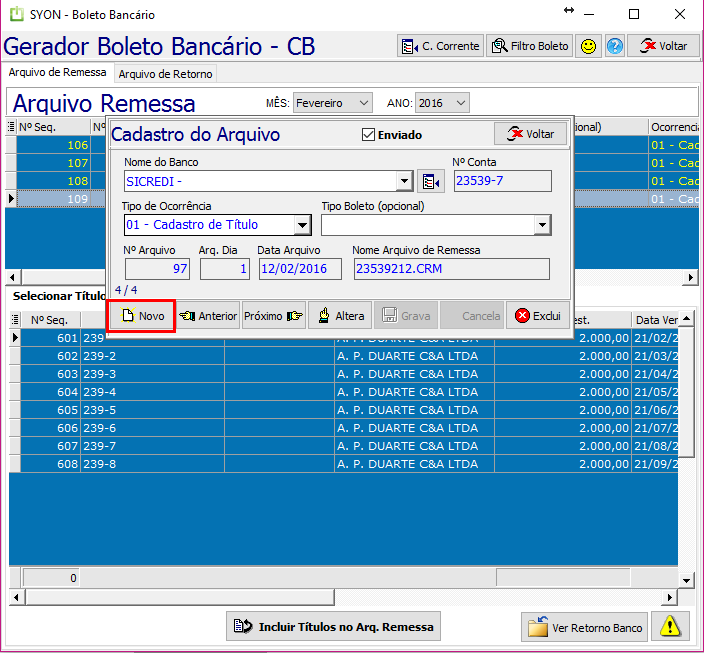Click Nº Arquivo field showing 97
Screen dimensions: 704x653
pos(157,269)
